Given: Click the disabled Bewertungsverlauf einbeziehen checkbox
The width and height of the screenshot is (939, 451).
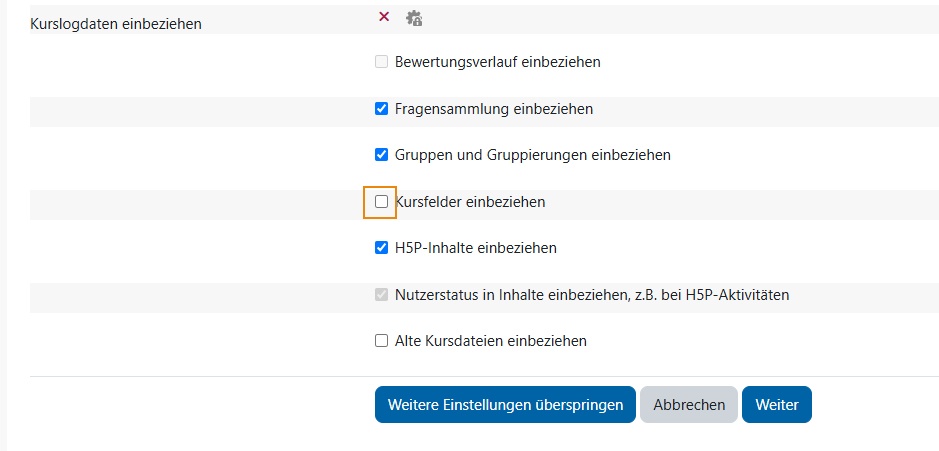Looking at the screenshot, I should pos(381,62).
